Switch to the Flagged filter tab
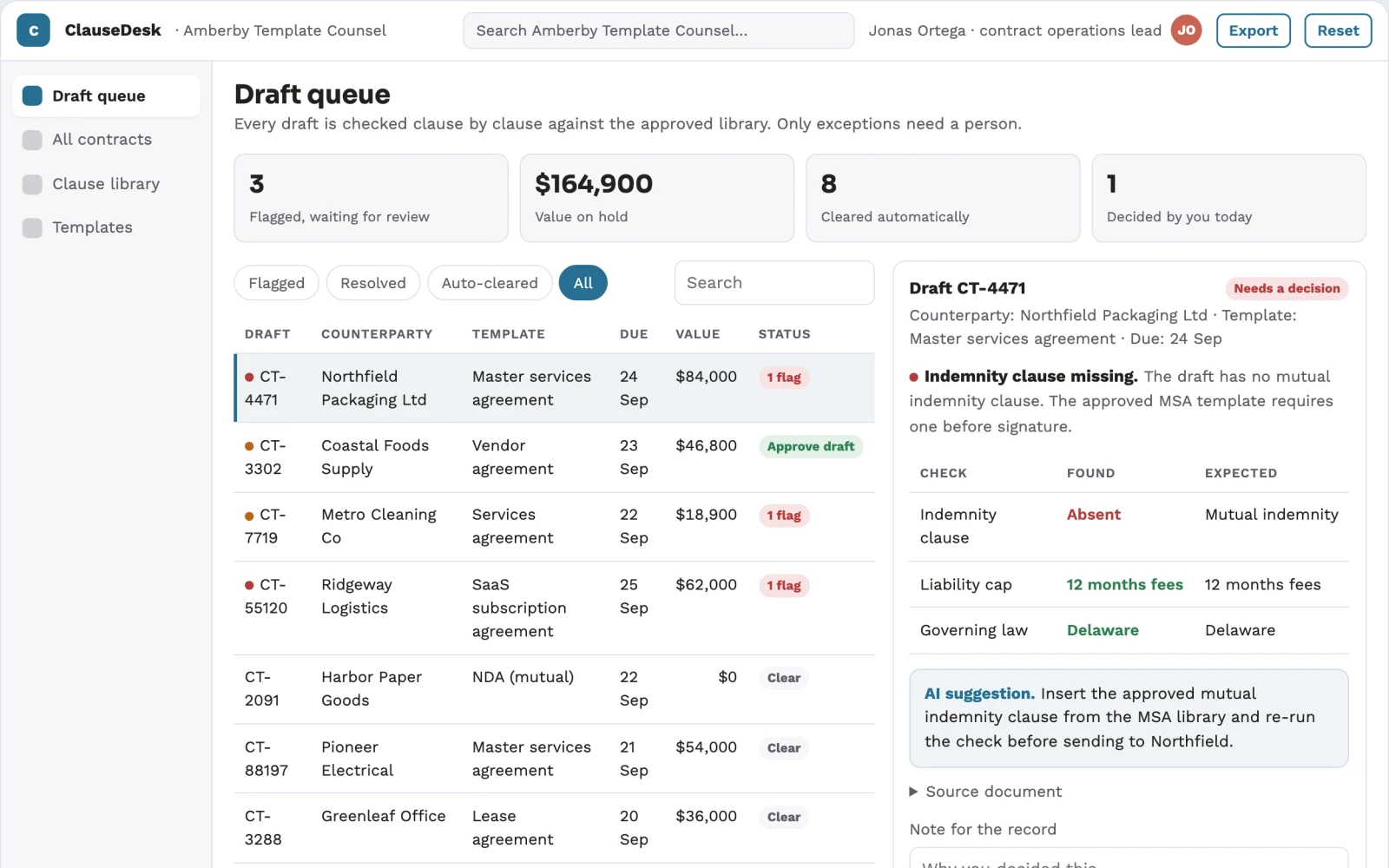This screenshot has height=868, width=1389. coord(276,283)
